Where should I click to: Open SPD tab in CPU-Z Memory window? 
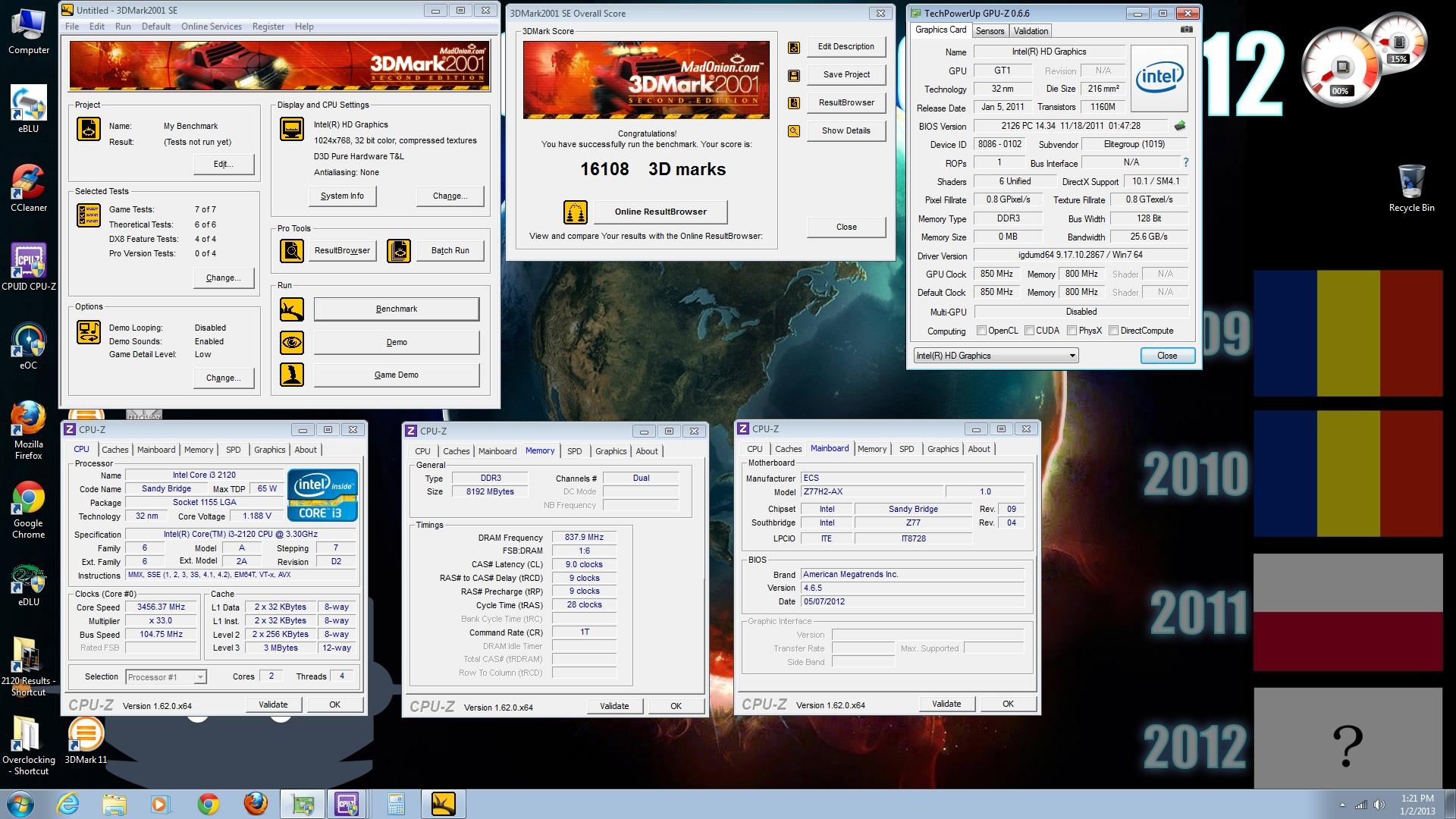575,451
